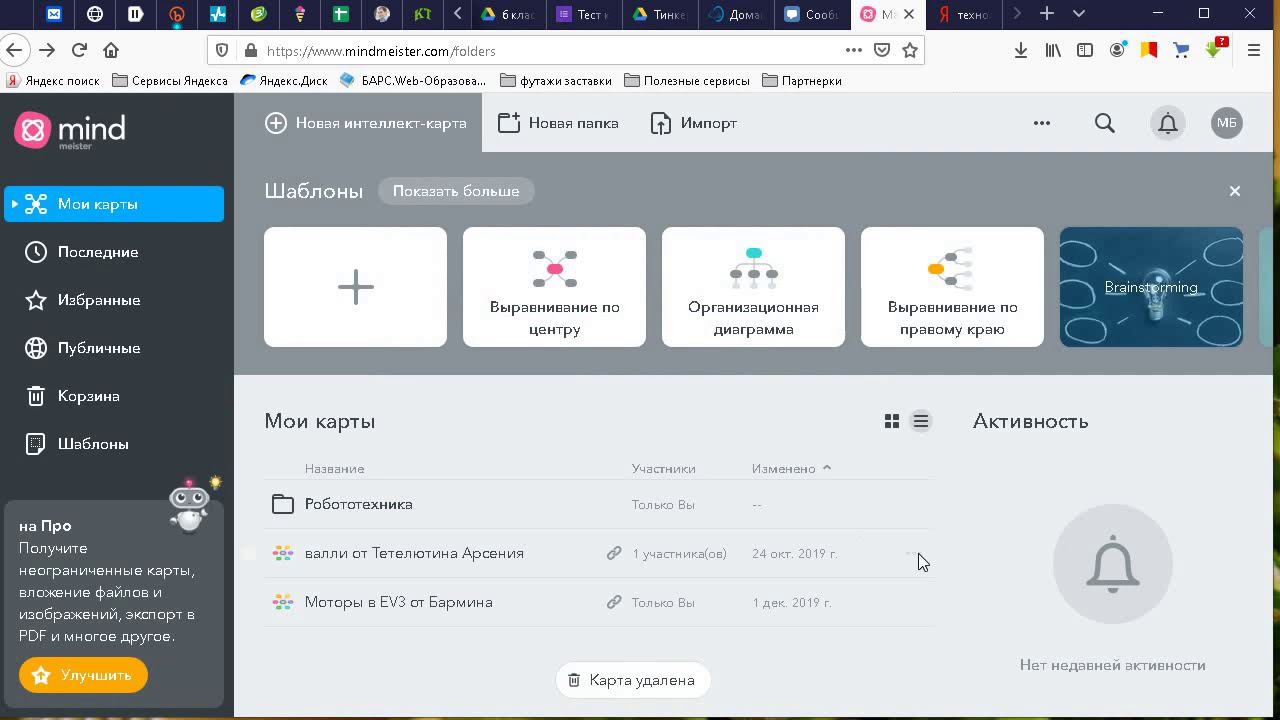This screenshot has width=1280, height=720.
Task: Sort by Название column header
Action: 334,469
